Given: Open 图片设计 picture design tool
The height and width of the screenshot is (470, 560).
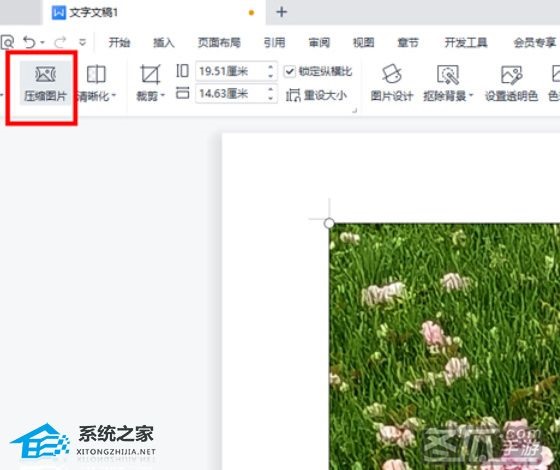Looking at the screenshot, I should (392, 74).
